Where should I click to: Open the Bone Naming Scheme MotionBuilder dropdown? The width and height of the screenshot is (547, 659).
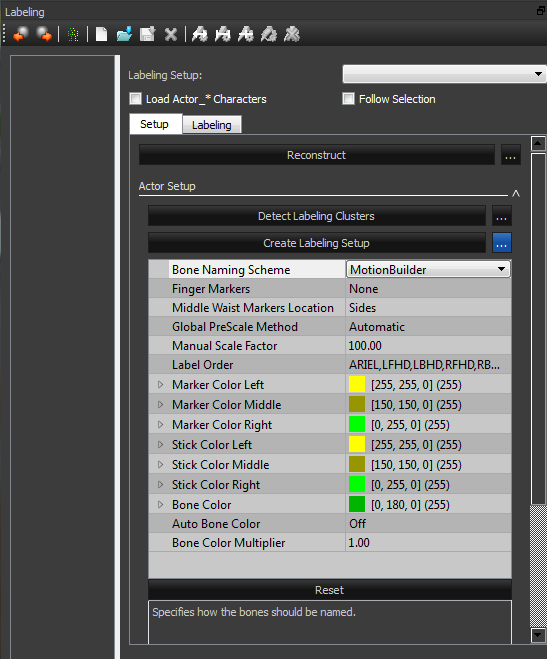click(428, 269)
